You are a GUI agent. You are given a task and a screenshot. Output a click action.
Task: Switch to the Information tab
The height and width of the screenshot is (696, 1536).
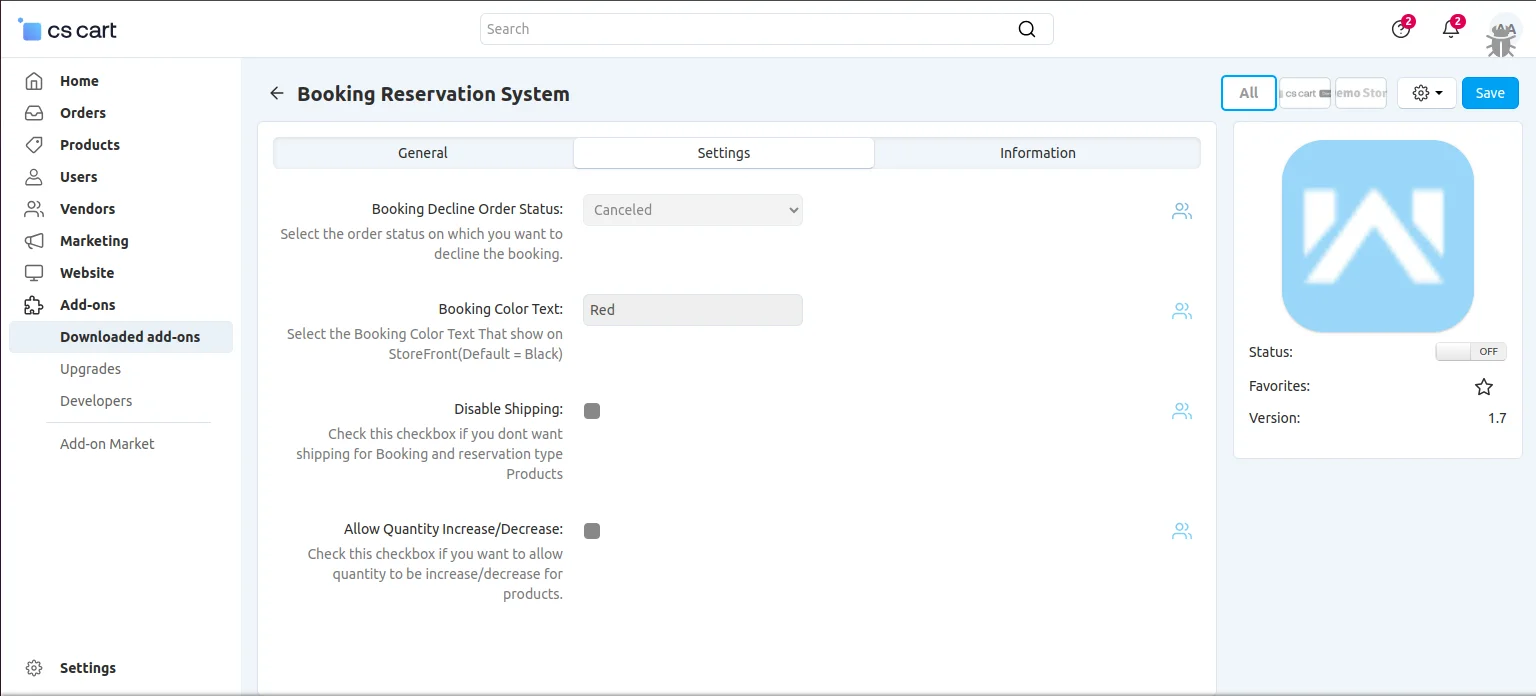(1037, 153)
